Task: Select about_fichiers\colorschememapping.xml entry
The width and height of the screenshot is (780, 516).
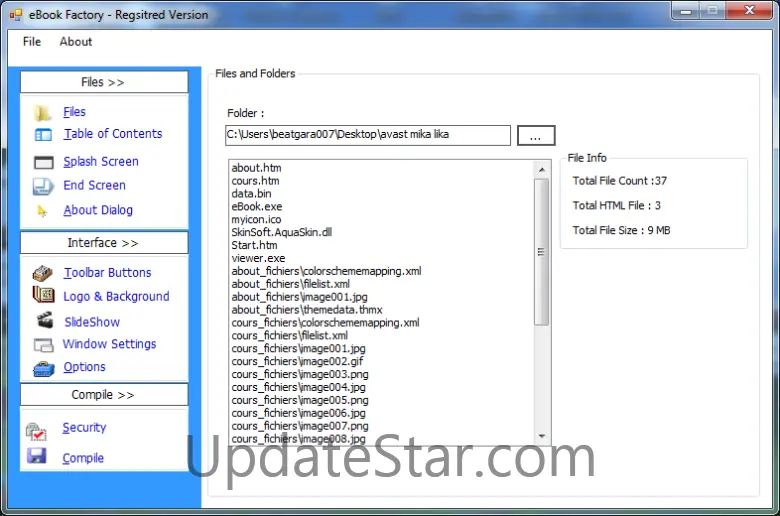Action: 326,271
